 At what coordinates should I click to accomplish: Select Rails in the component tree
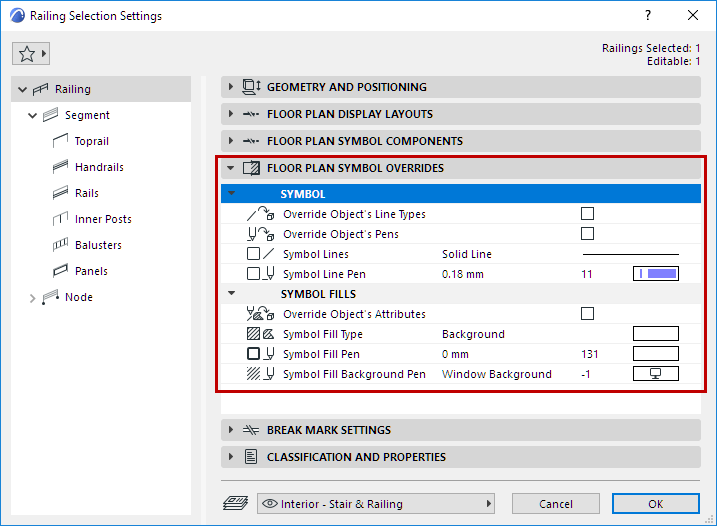[86, 193]
